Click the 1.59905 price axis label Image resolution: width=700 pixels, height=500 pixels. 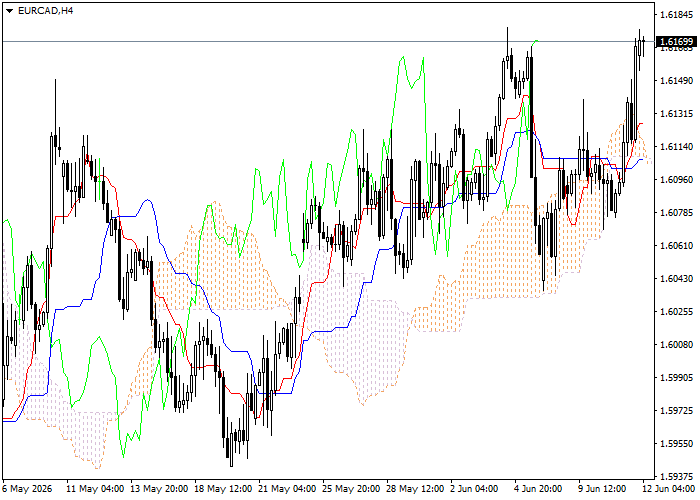(x=677, y=378)
